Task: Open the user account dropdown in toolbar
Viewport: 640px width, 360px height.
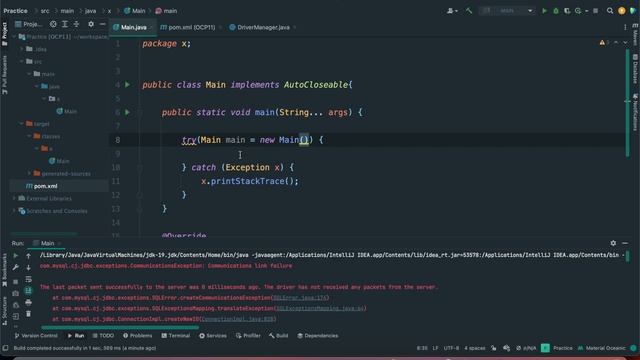Action: coord(452,11)
